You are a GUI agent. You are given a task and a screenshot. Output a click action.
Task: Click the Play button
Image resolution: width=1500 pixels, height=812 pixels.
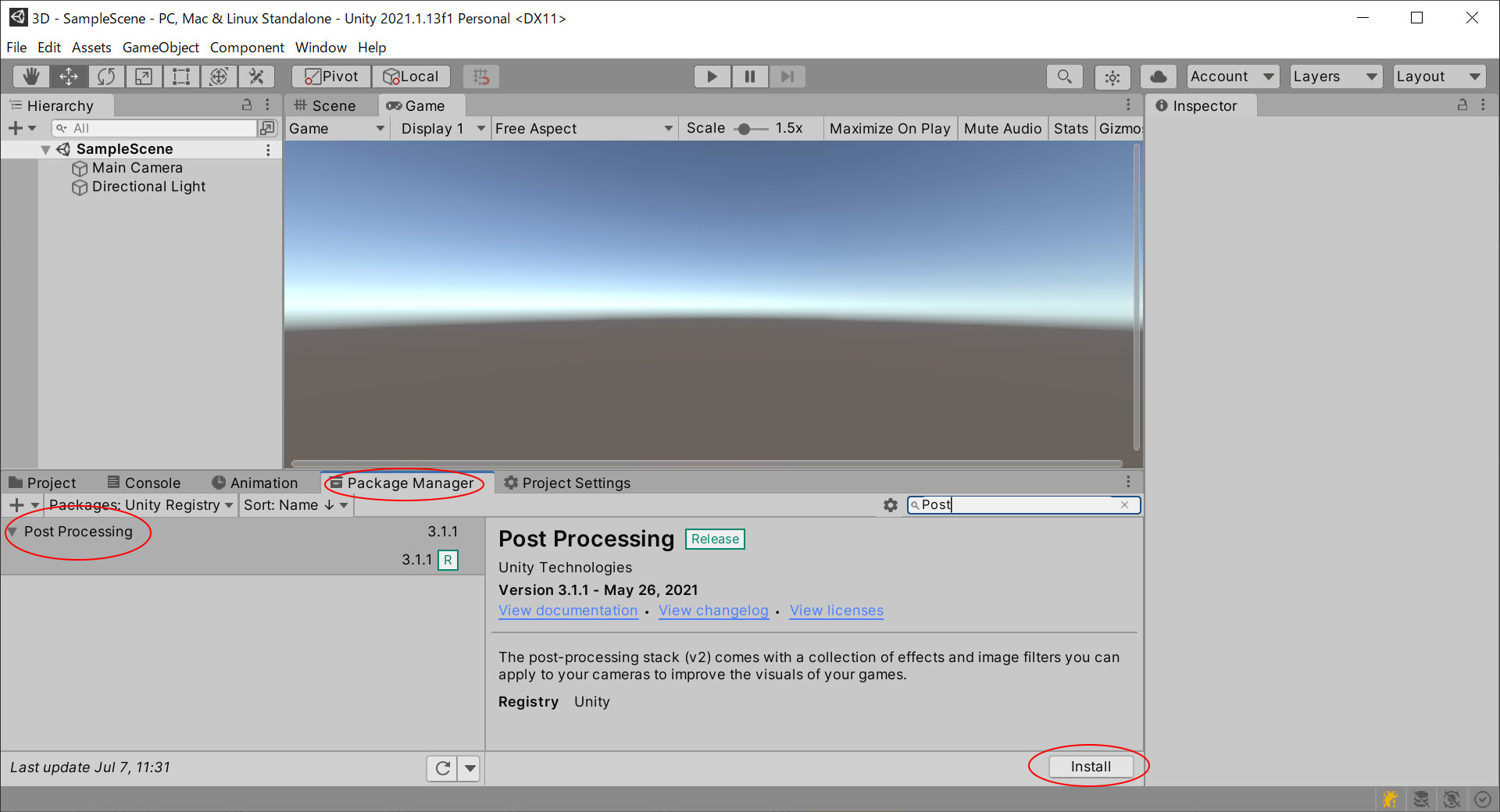(712, 77)
